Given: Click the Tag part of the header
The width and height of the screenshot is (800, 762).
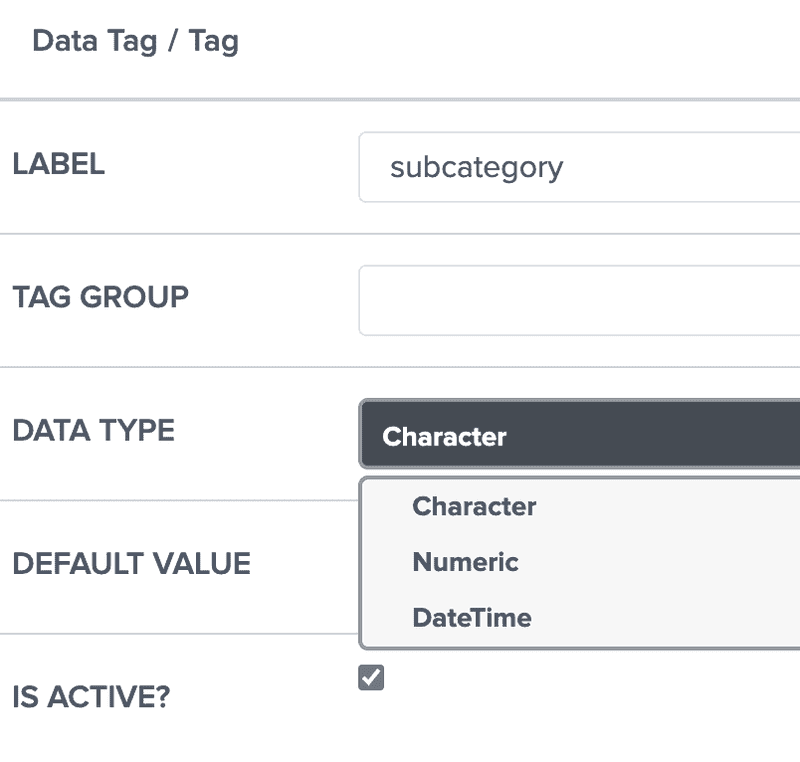Looking at the screenshot, I should tap(212, 42).
